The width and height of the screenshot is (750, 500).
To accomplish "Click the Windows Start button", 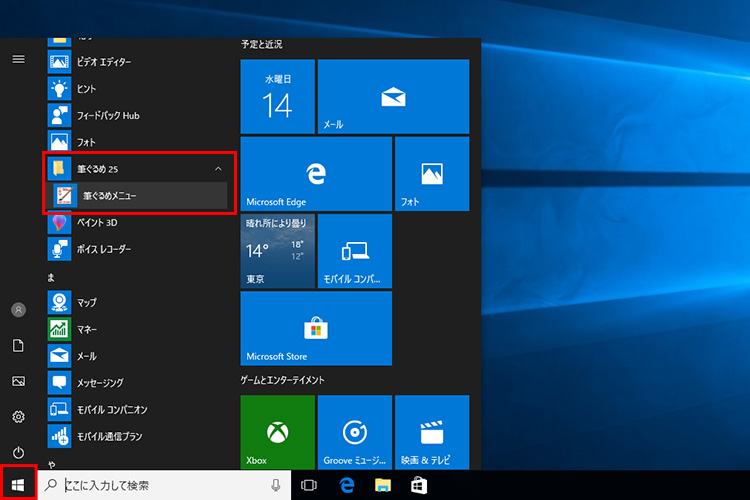I will point(18,485).
